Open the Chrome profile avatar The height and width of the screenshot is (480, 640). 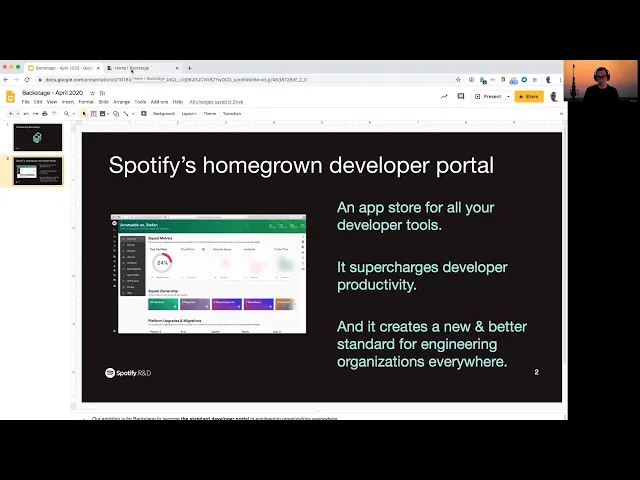[x=548, y=80]
